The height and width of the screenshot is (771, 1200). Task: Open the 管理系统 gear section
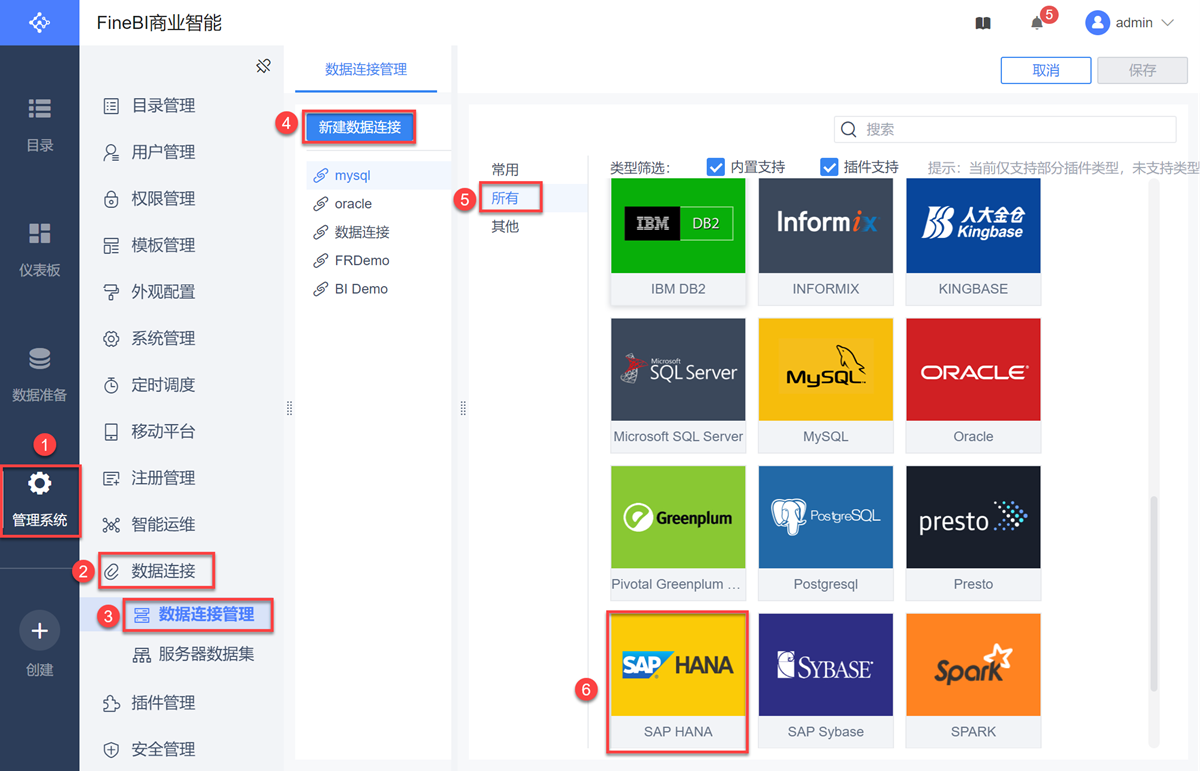(x=39, y=500)
